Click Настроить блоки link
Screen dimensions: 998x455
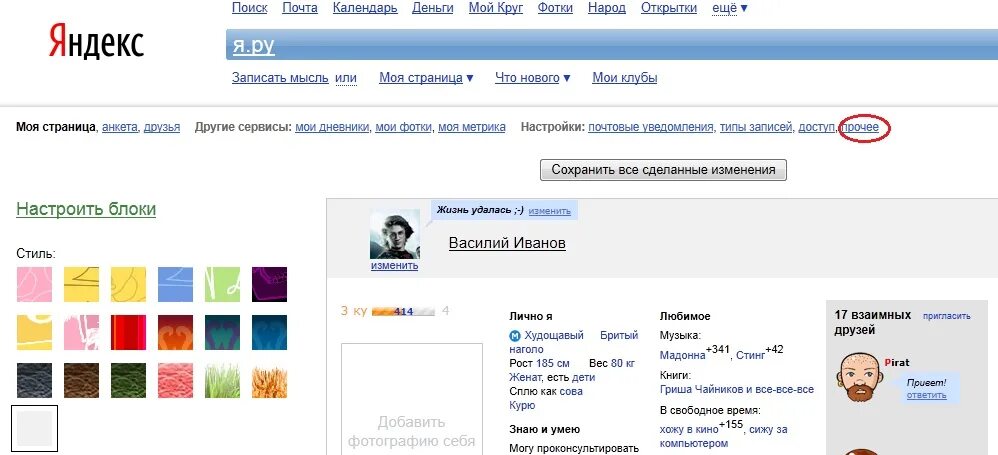tap(86, 209)
